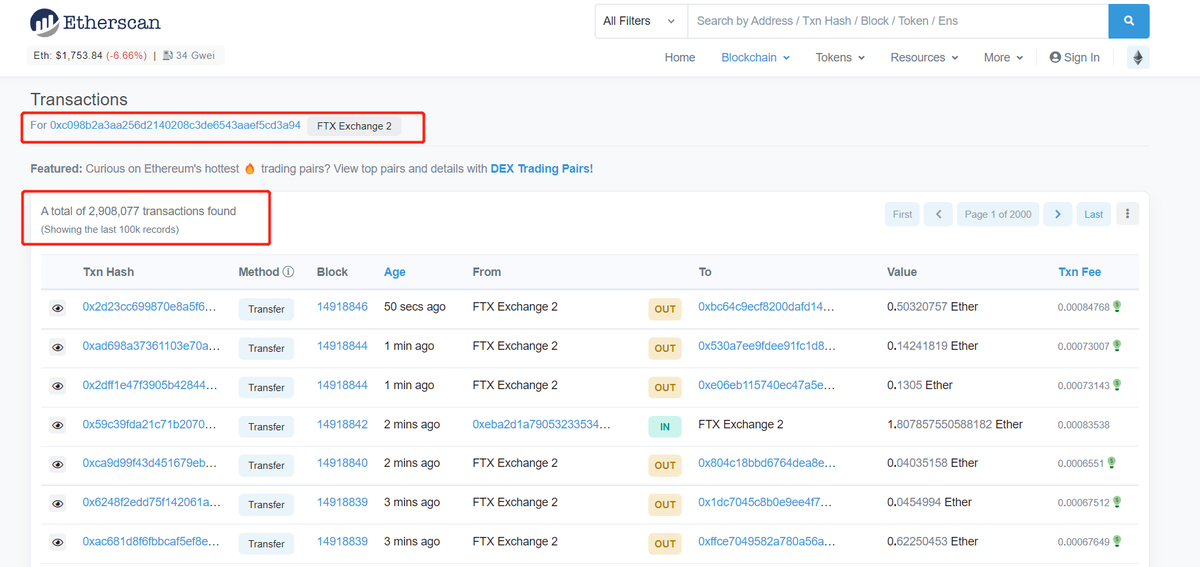
Task: Open sender address 0xeba2d1a79053233534
Action: (541, 424)
